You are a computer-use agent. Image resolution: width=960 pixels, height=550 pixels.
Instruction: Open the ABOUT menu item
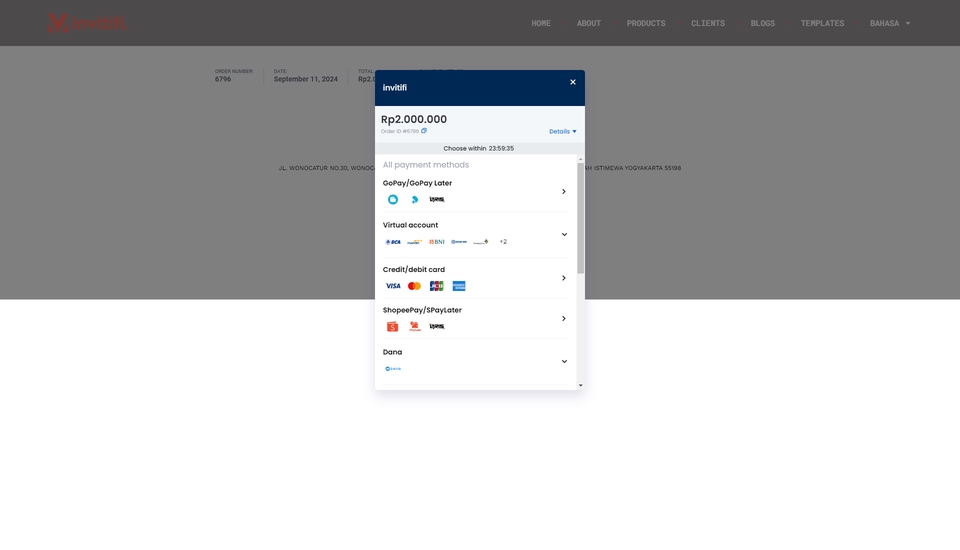click(588, 23)
